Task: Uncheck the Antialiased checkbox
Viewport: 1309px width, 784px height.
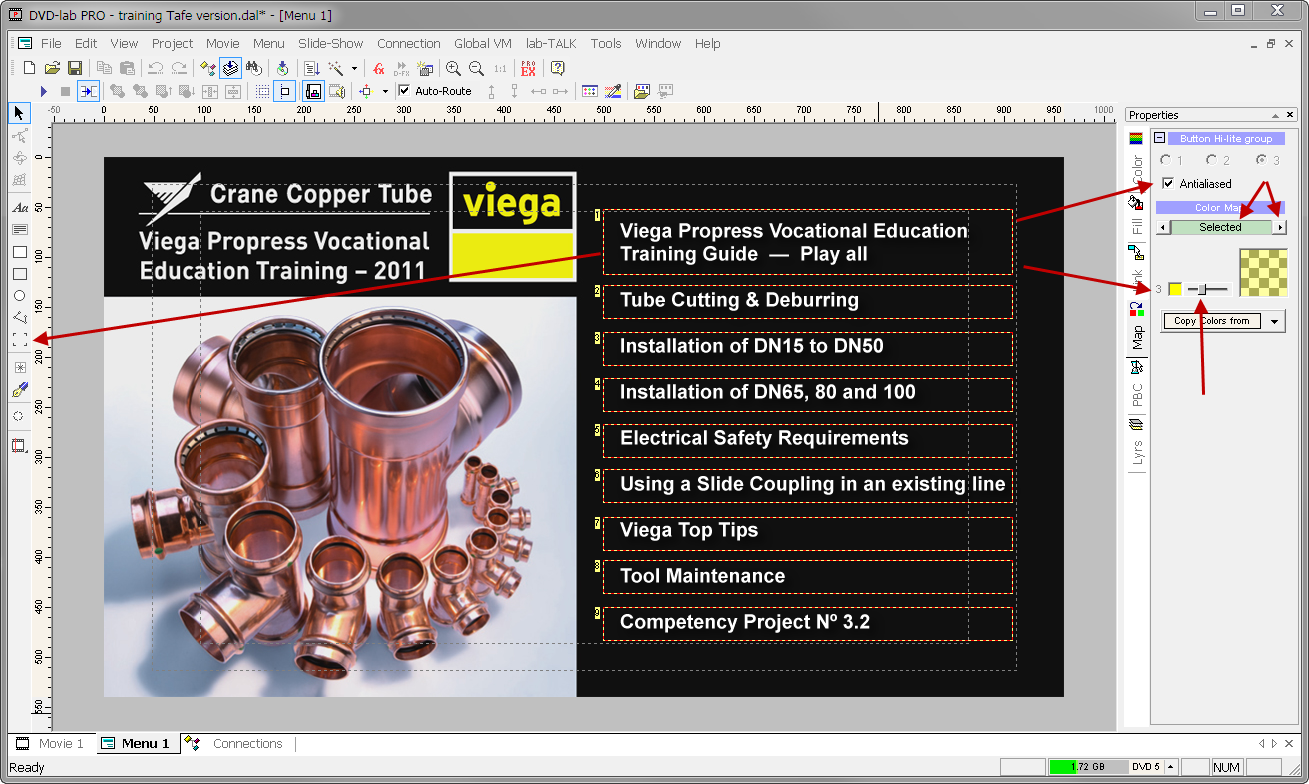Action: click(x=1168, y=183)
